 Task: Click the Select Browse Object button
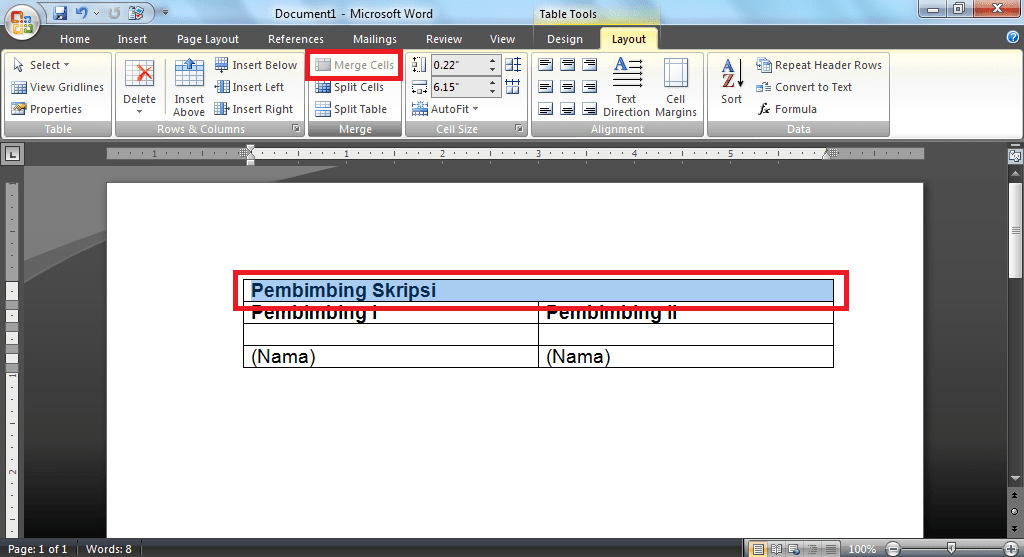(1015, 511)
